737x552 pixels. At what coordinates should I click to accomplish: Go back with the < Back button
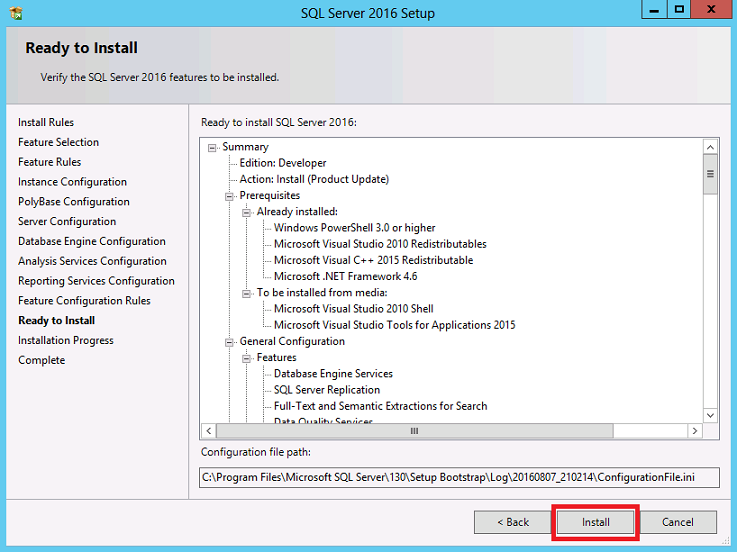point(513,522)
